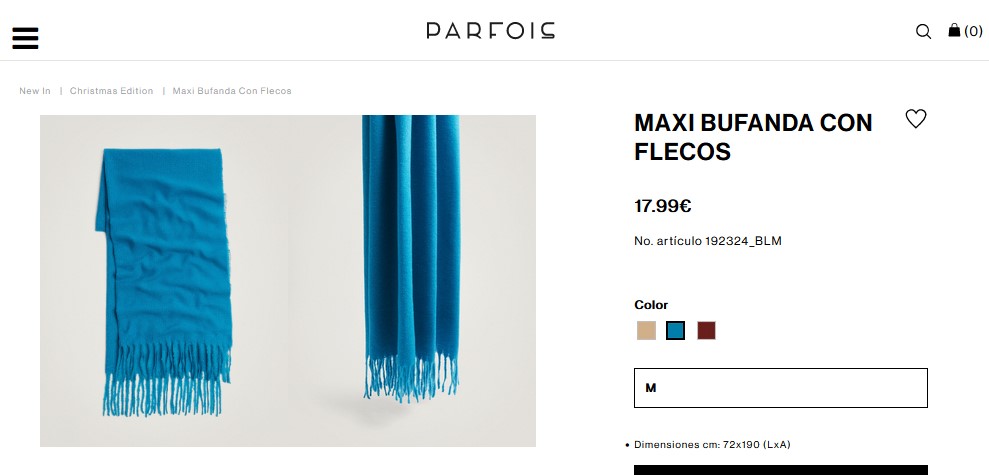View the folded blue scarf image
The width and height of the screenshot is (989, 475).
tap(164, 281)
